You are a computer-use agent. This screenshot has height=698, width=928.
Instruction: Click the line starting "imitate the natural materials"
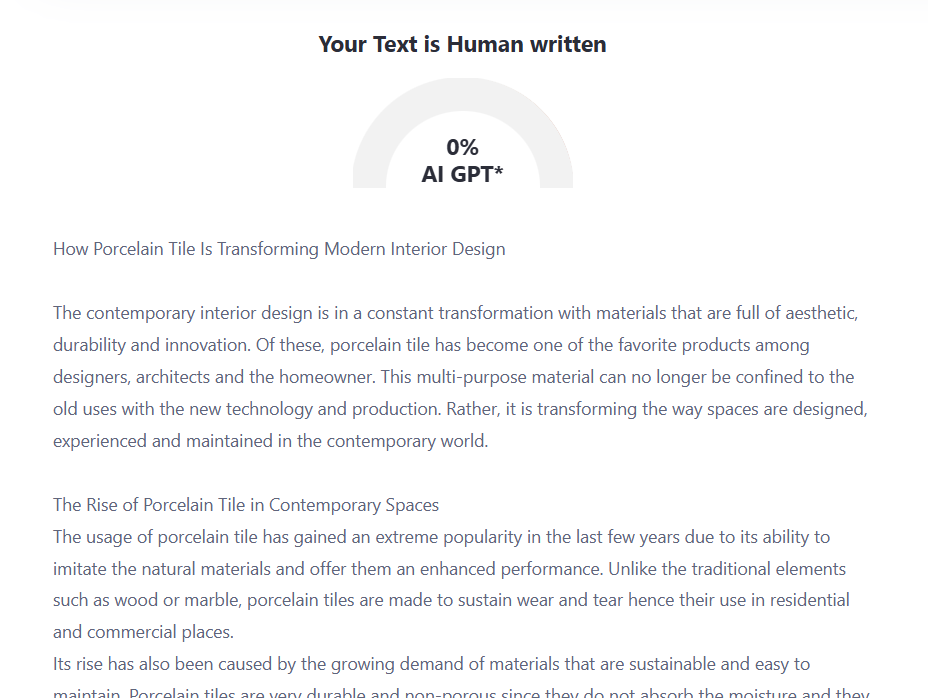(x=449, y=569)
